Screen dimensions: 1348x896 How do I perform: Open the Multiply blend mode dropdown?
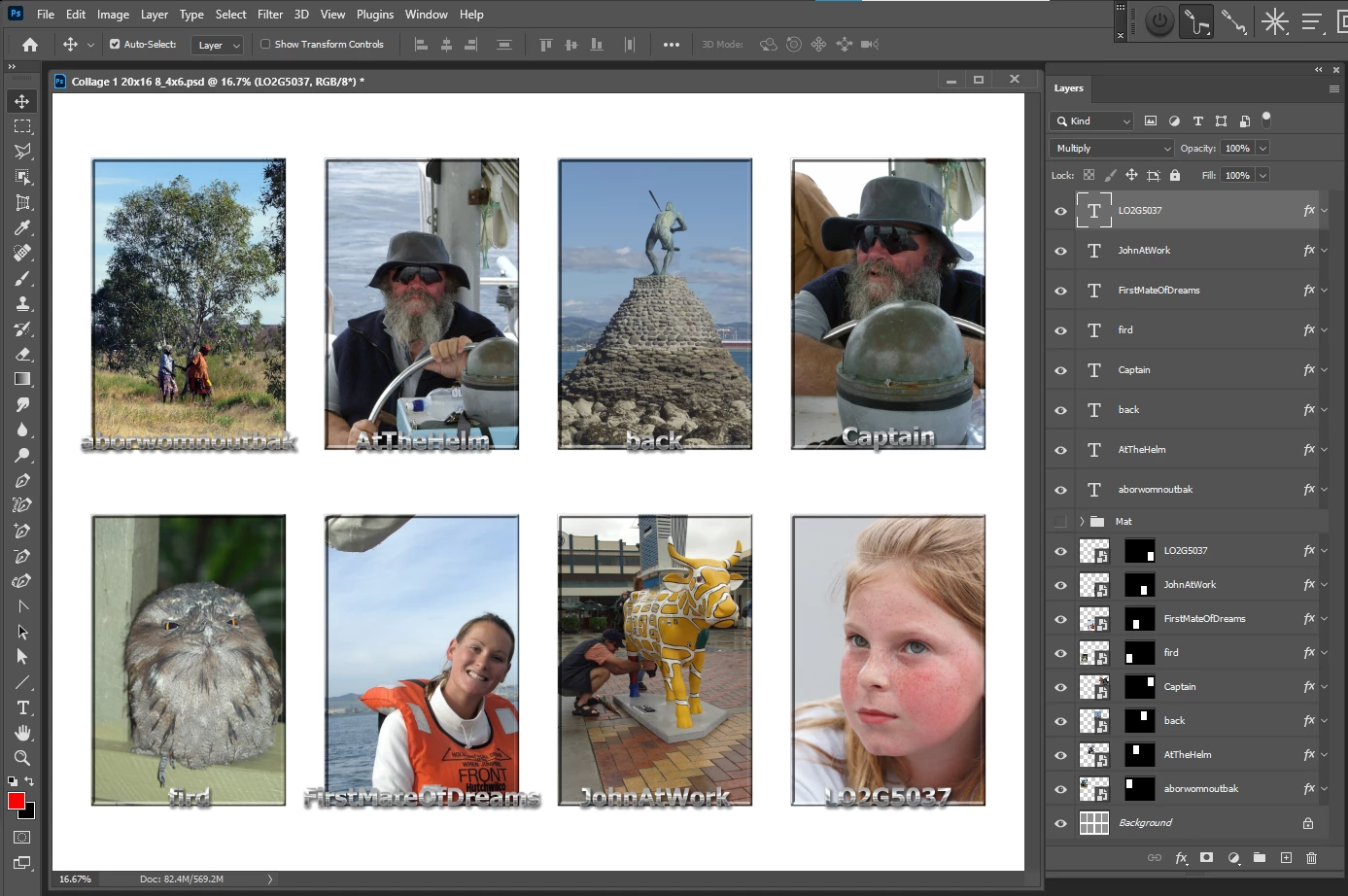(x=1112, y=149)
